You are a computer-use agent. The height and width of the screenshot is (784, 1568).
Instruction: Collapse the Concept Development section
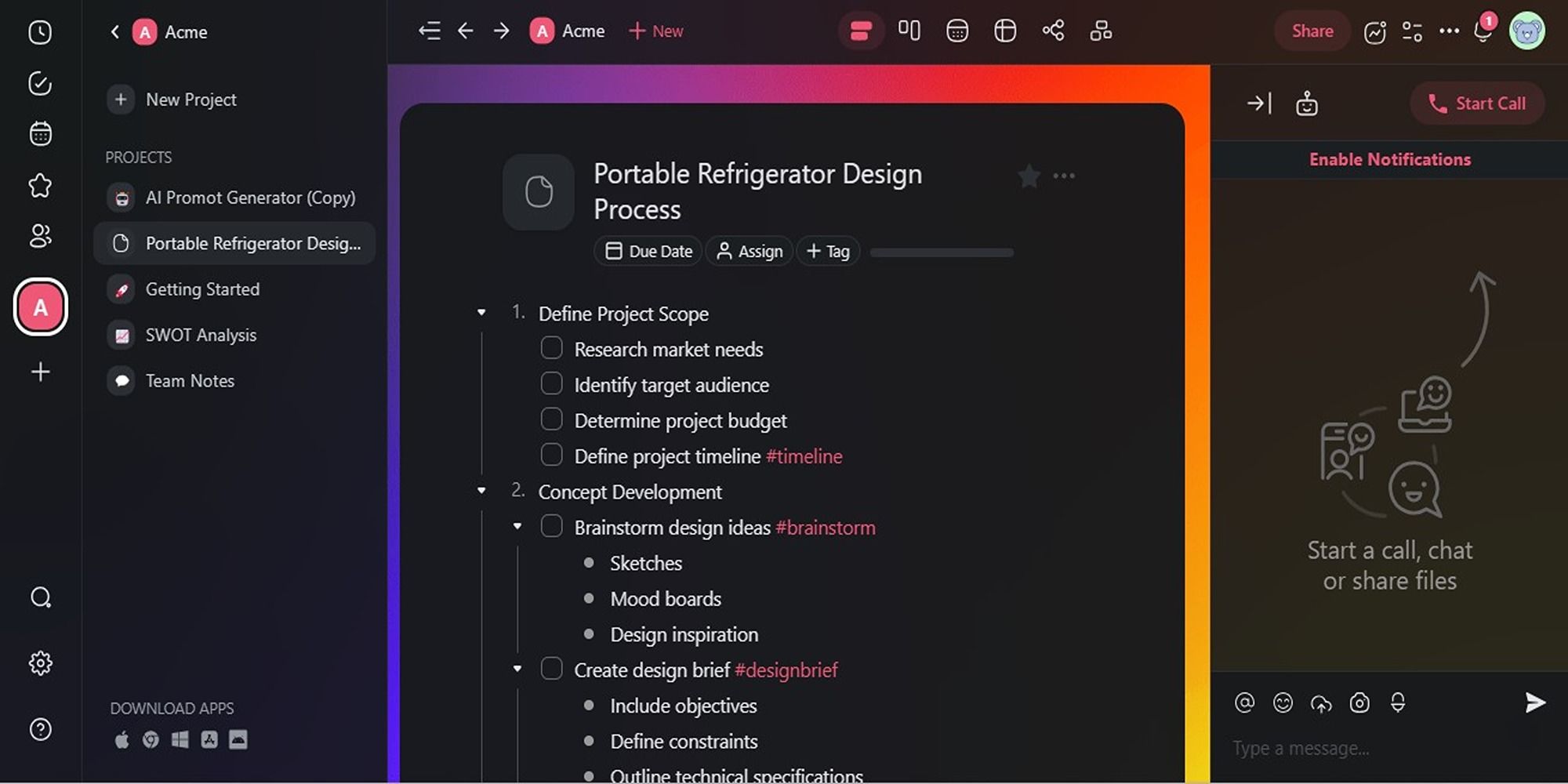pos(481,489)
